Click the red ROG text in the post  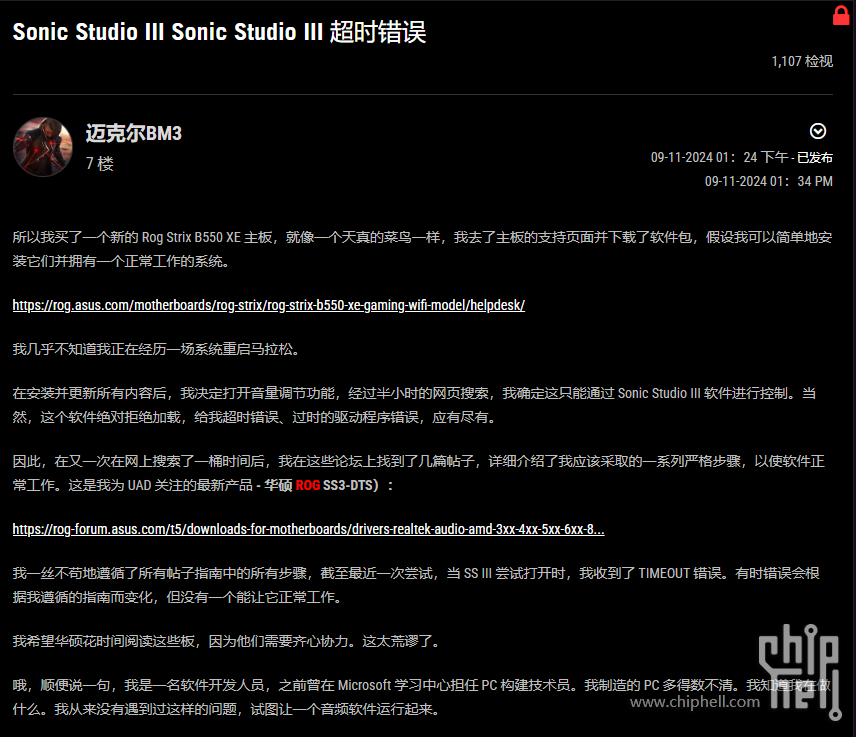coord(308,485)
